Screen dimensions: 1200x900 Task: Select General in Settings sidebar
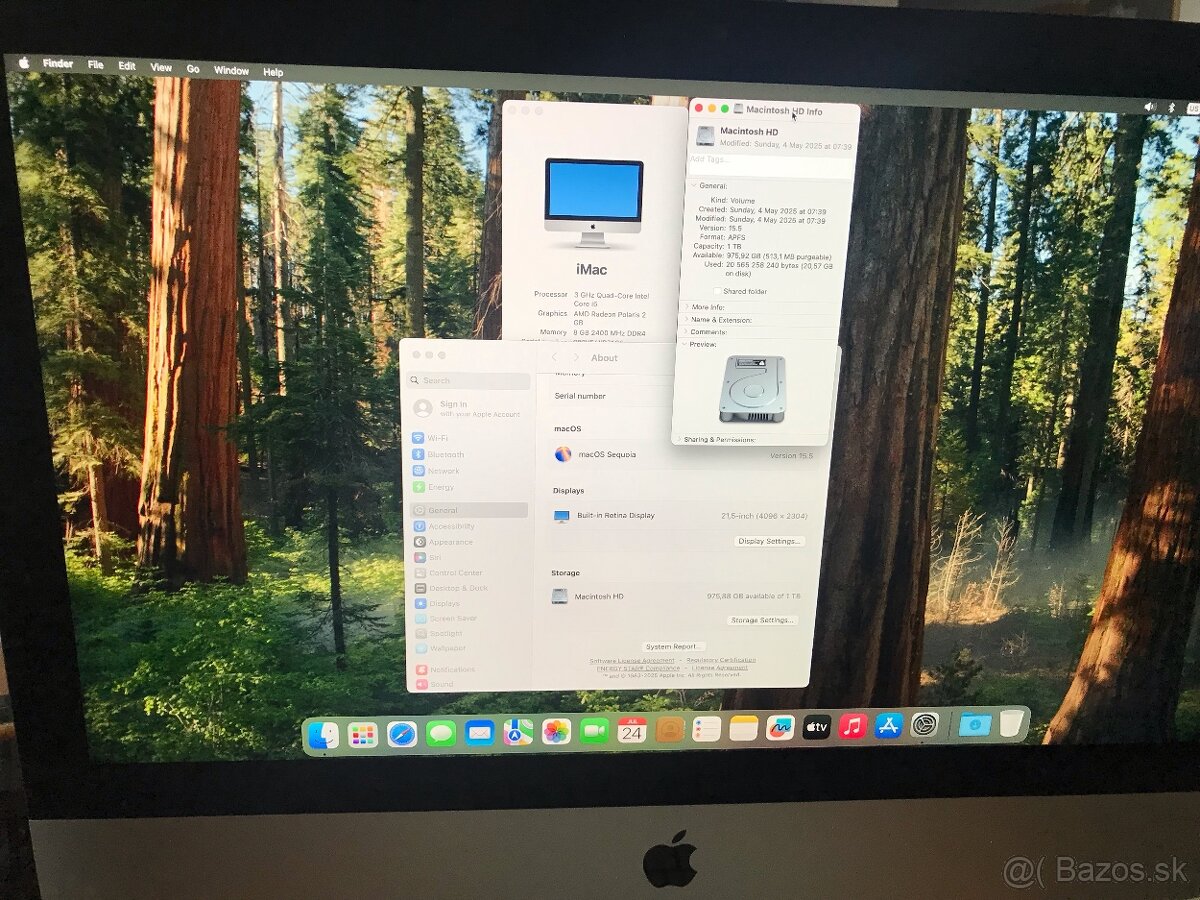(x=468, y=510)
